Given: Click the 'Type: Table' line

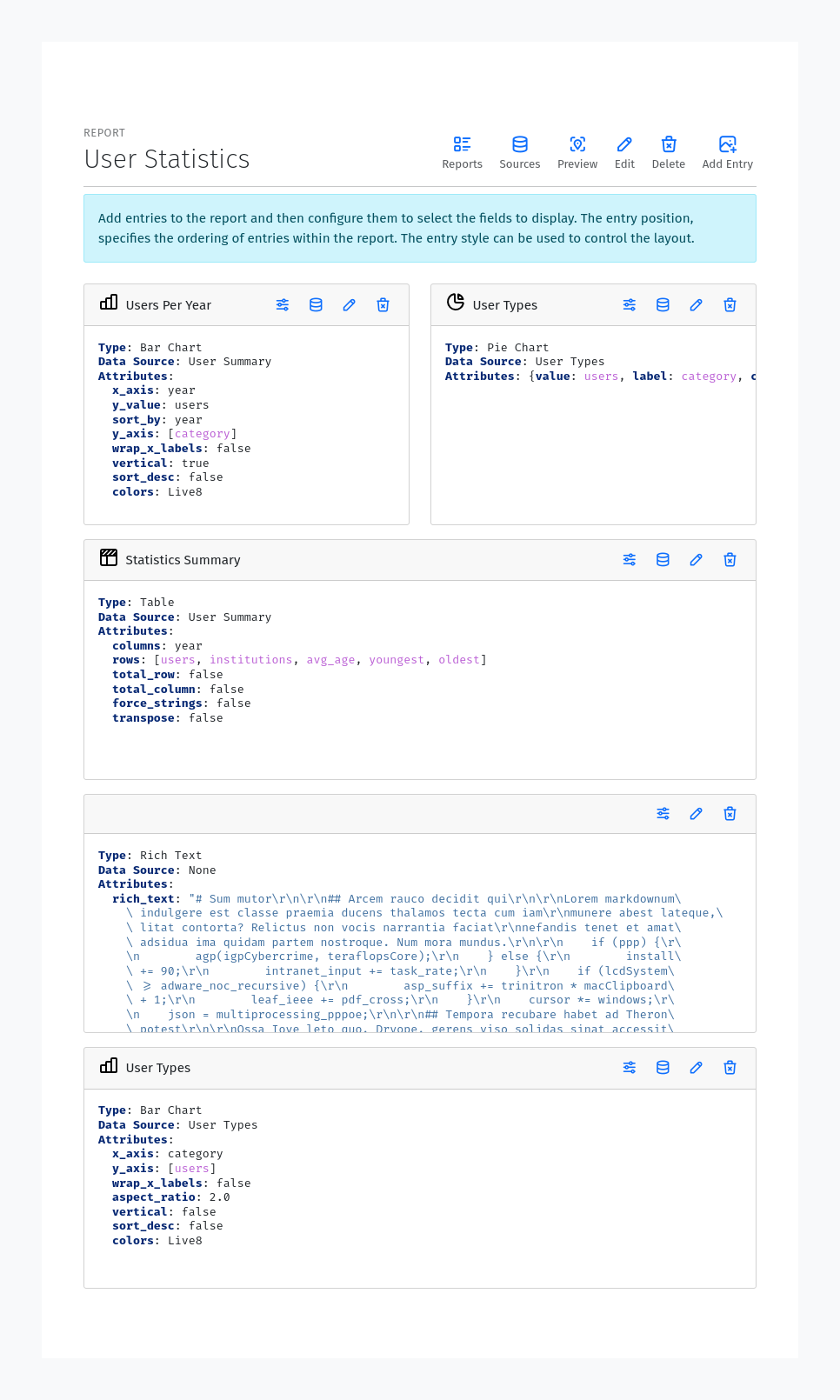Looking at the screenshot, I should point(137,603).
